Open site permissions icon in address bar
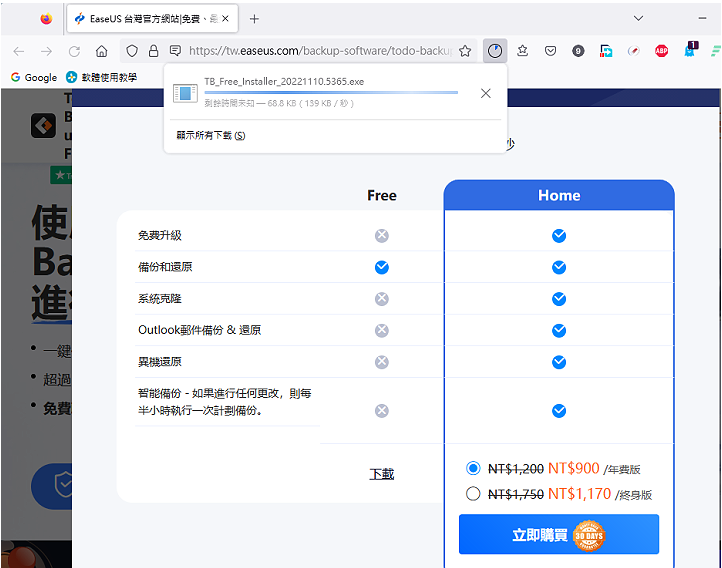 (x=175, y=51)
